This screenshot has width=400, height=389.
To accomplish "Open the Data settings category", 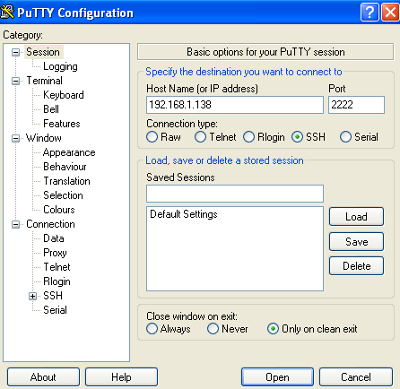I will (x=54, y=238).
